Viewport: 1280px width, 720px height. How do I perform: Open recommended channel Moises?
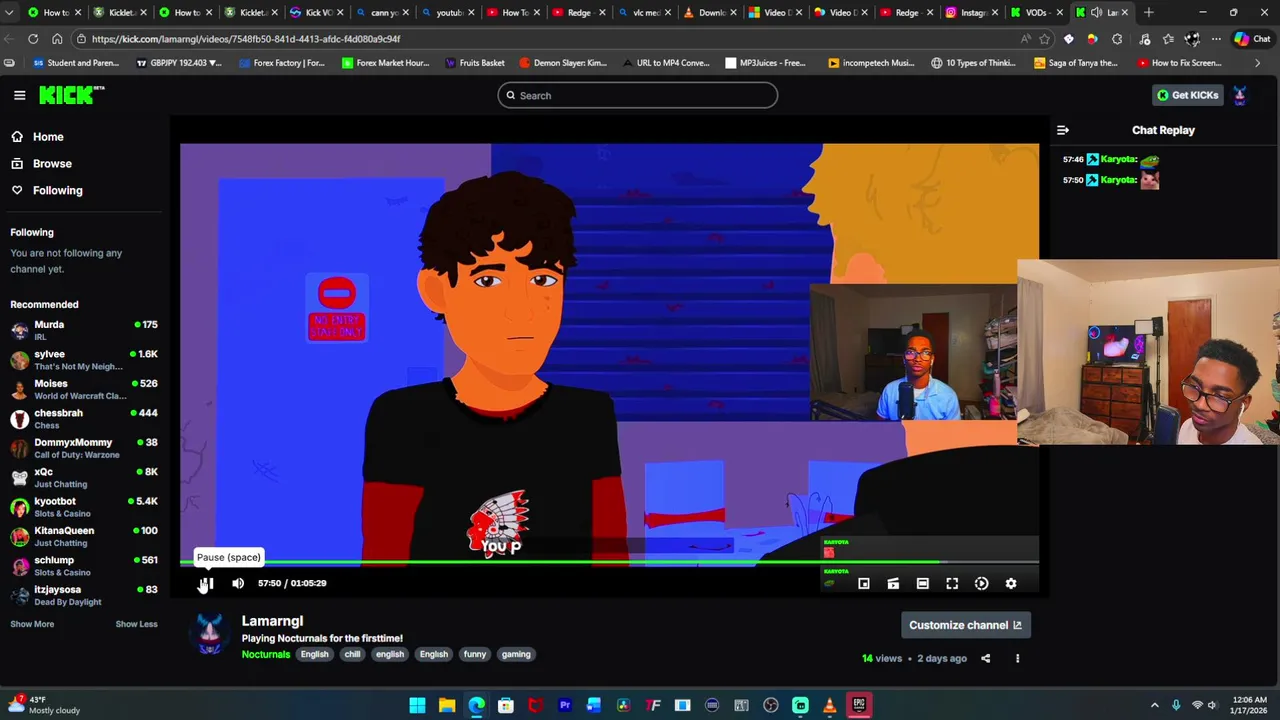click(84, 389)
